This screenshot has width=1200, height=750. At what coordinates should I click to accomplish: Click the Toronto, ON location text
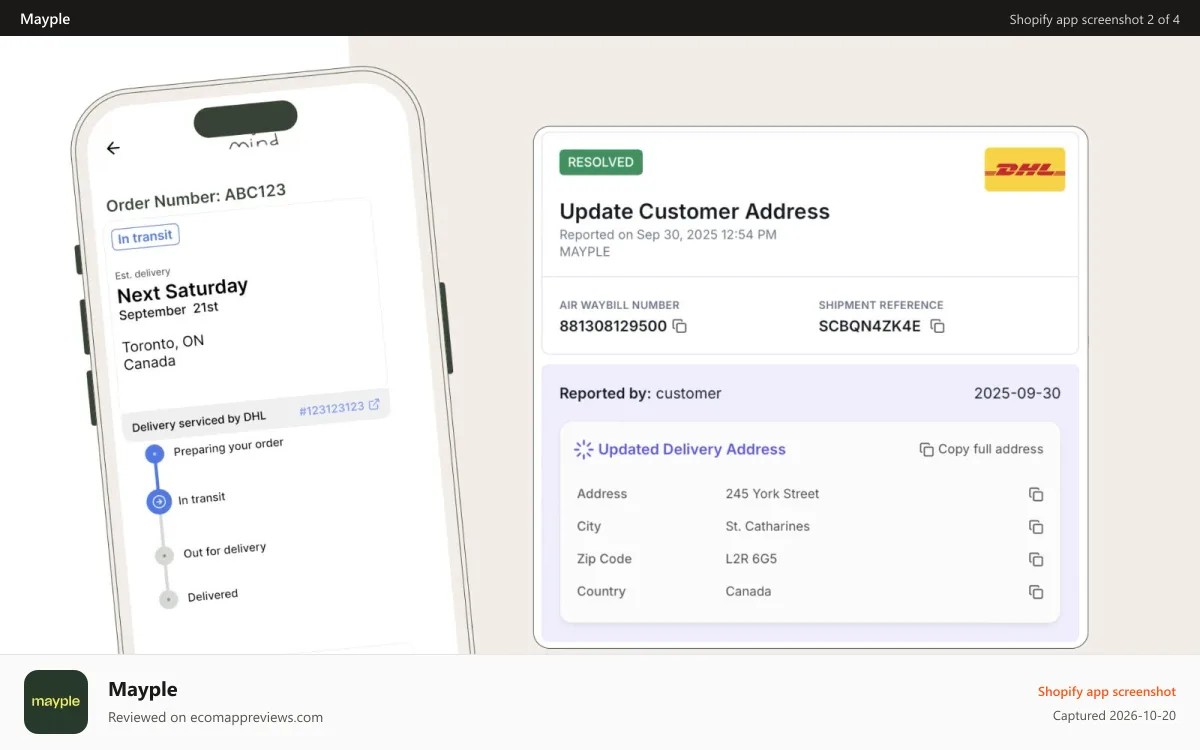[x=163, y=343]
